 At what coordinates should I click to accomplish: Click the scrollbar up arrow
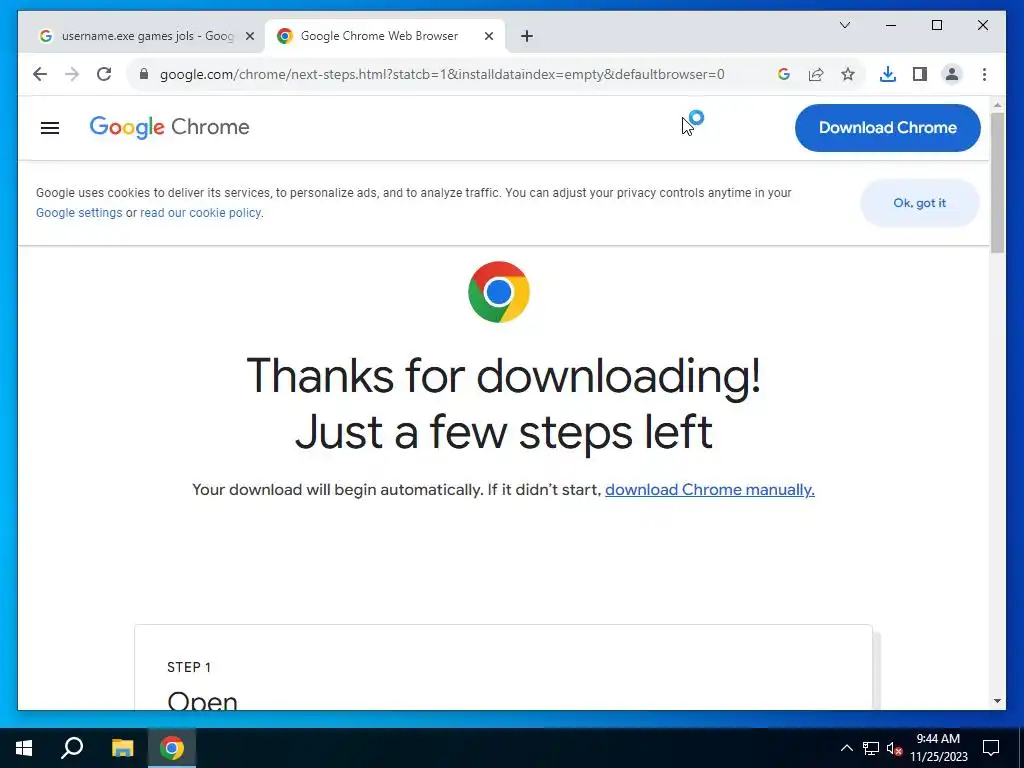coord(997,104)
